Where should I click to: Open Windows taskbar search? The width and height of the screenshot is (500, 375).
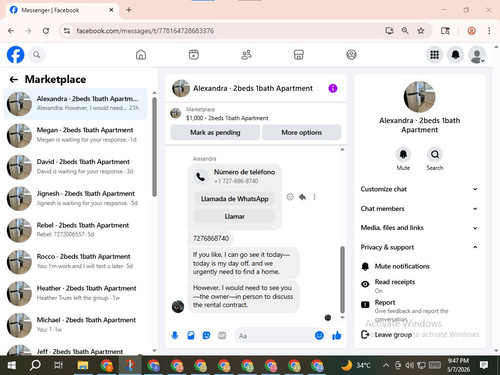pyautogui.click(x=35, y=365)
